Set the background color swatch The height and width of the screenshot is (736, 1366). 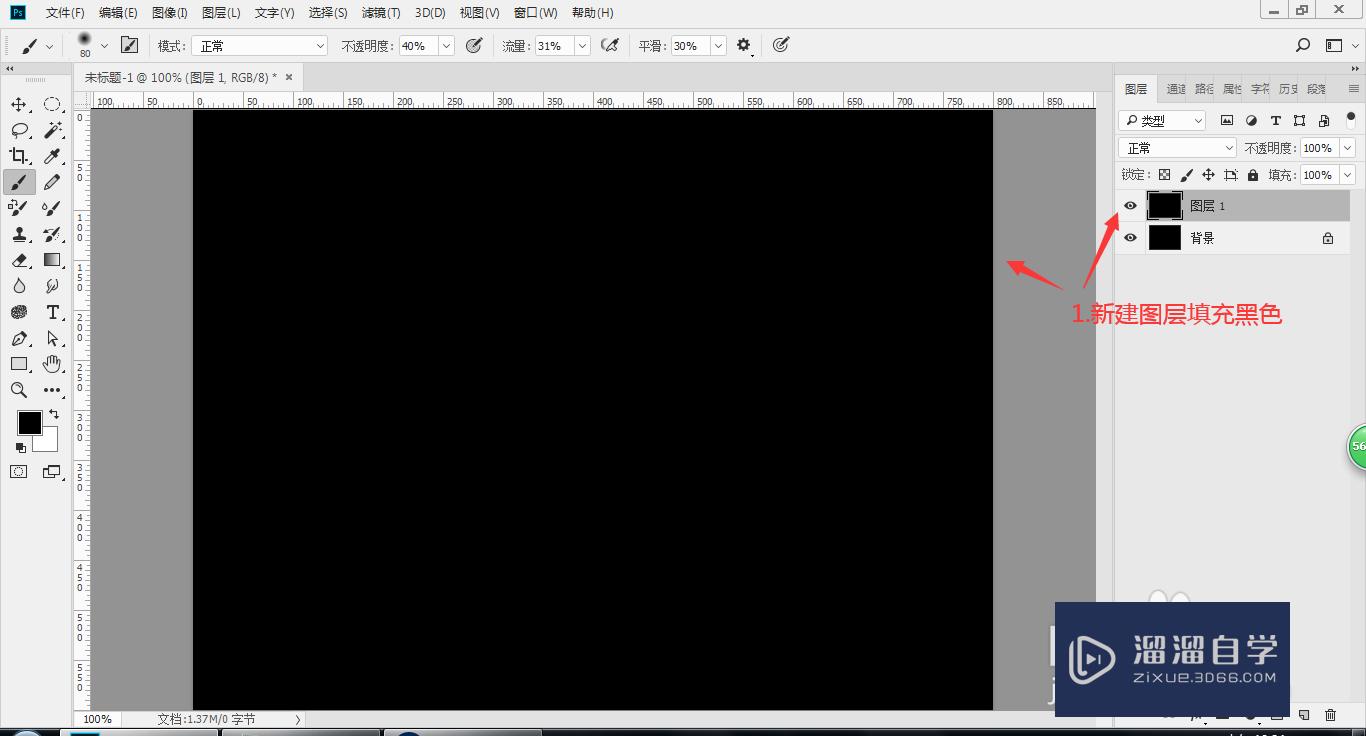click(x=48, y=441)
